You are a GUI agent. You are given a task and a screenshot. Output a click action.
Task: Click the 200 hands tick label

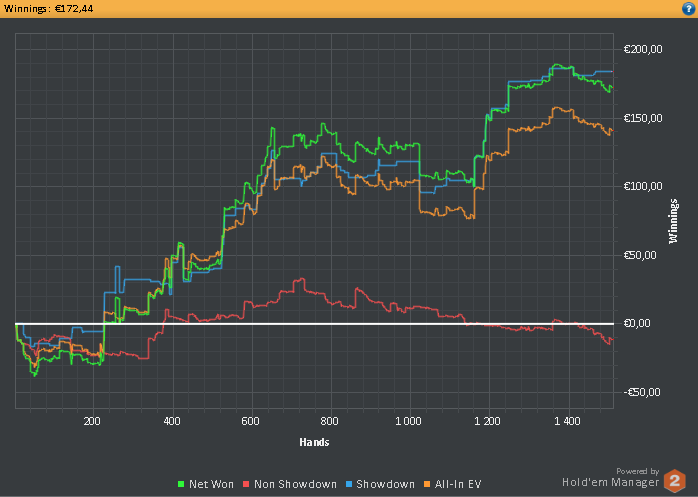[92, 422]
